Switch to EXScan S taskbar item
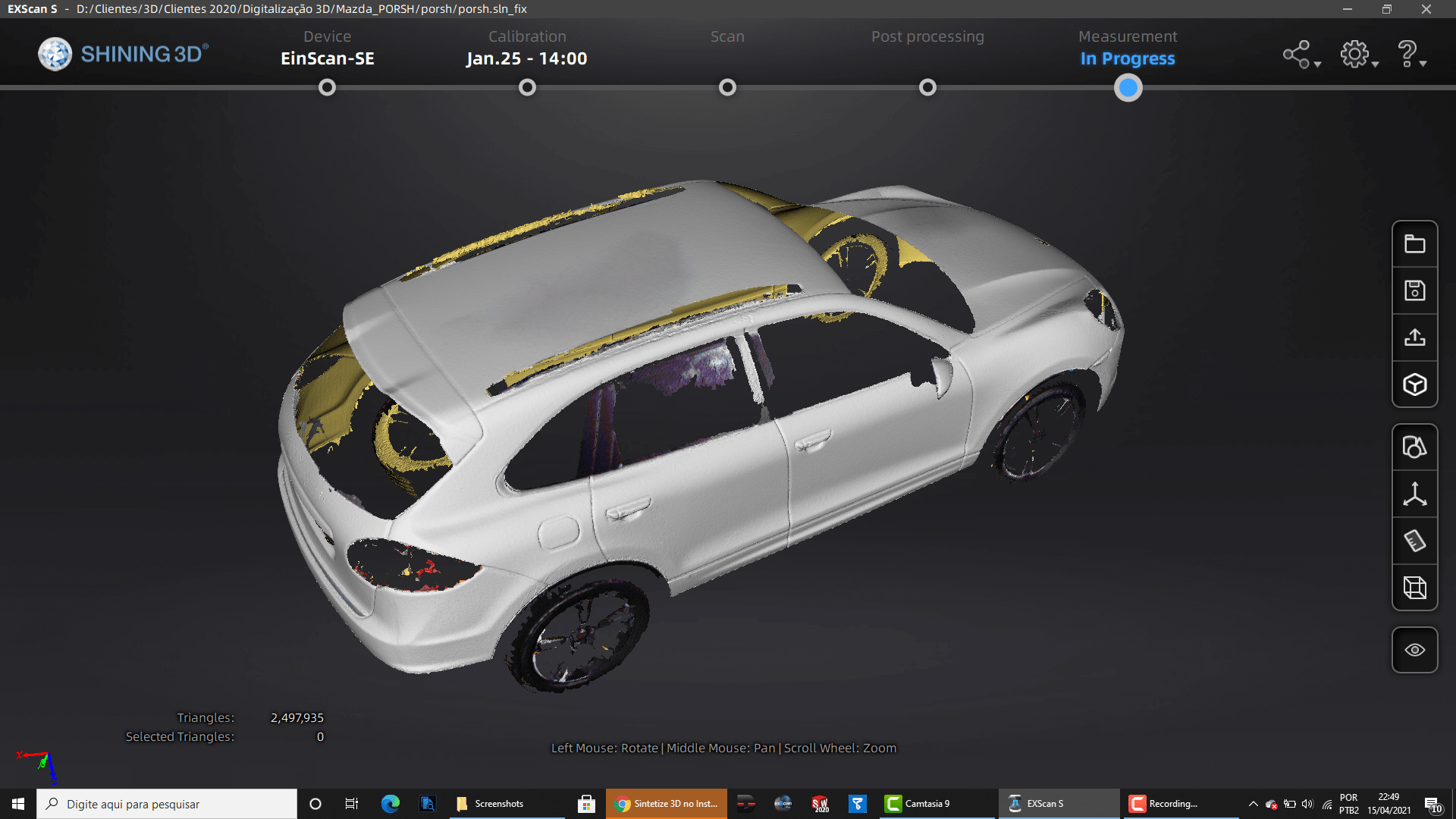Viewport: 1456px width, 819px height. pyautogui.click(x=1059, y=804)
